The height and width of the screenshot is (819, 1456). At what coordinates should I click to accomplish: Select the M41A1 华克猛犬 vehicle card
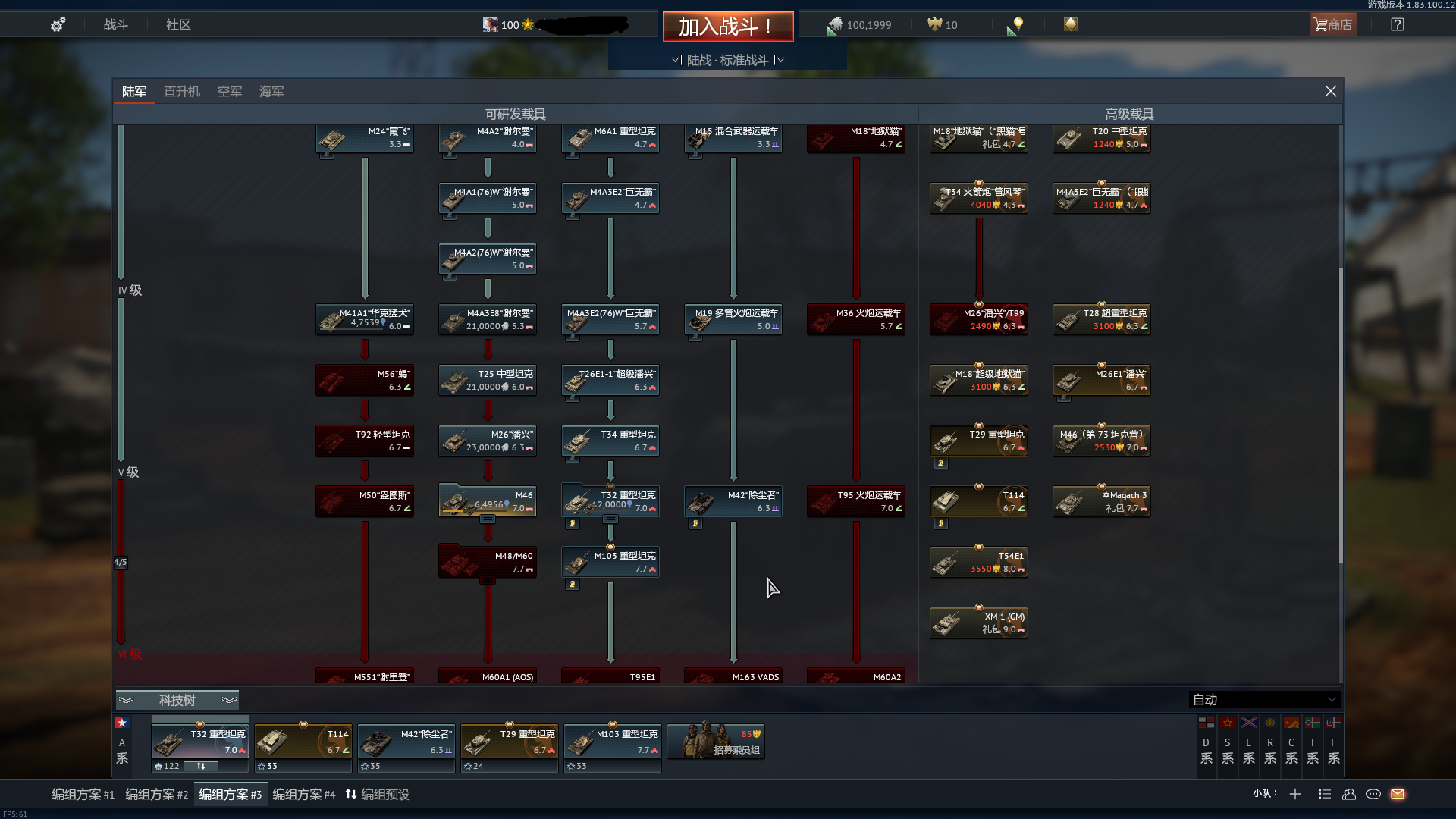pyautogui.click(x=365, y=319)
